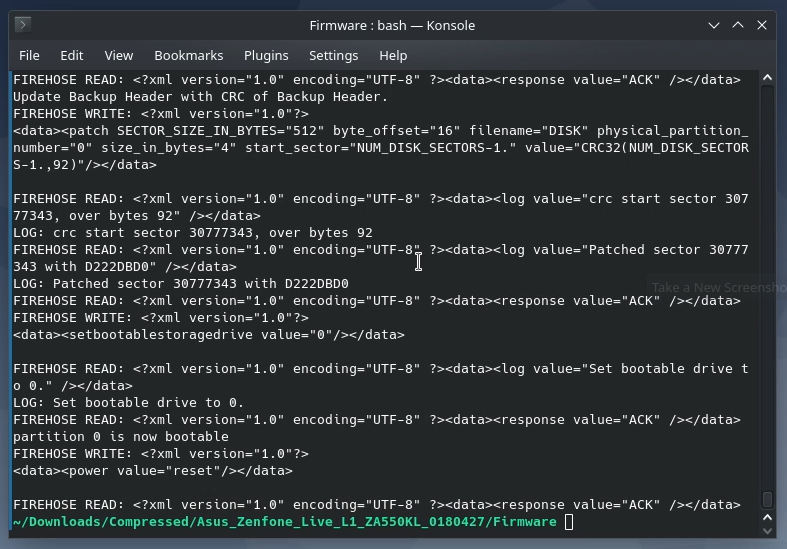The width and height of the screenshot is (787, 549).
Task: Maximize the Konsole window
Action: (x=738, y=25)
